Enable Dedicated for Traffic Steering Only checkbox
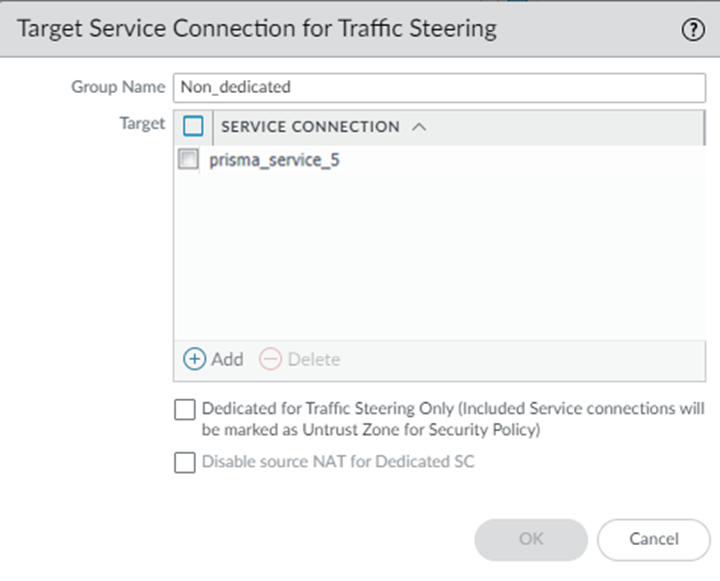This screenshot has height=581, width=720. click(185, 410)
